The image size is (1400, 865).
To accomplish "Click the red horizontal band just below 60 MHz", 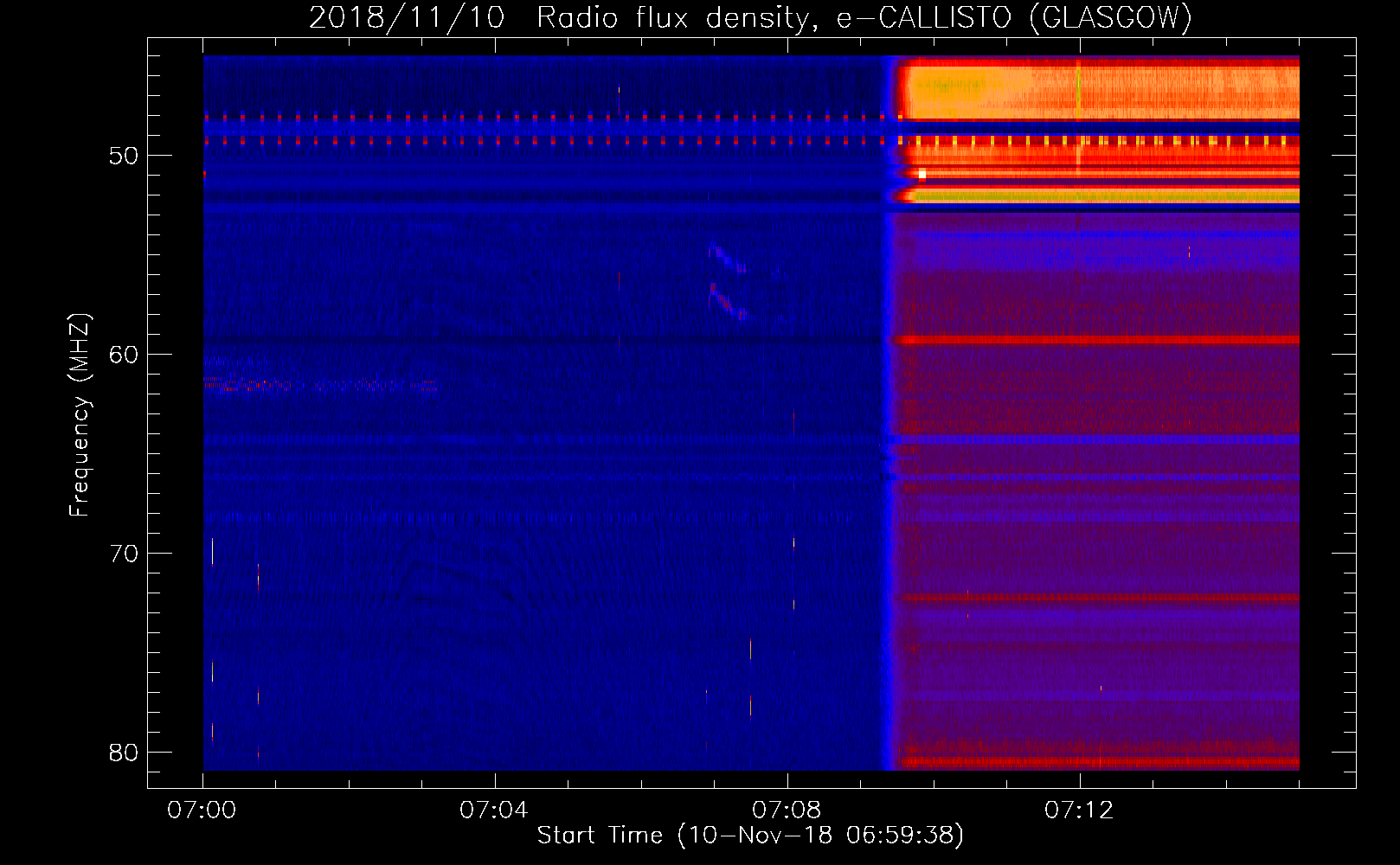I will click(1097, 340).
